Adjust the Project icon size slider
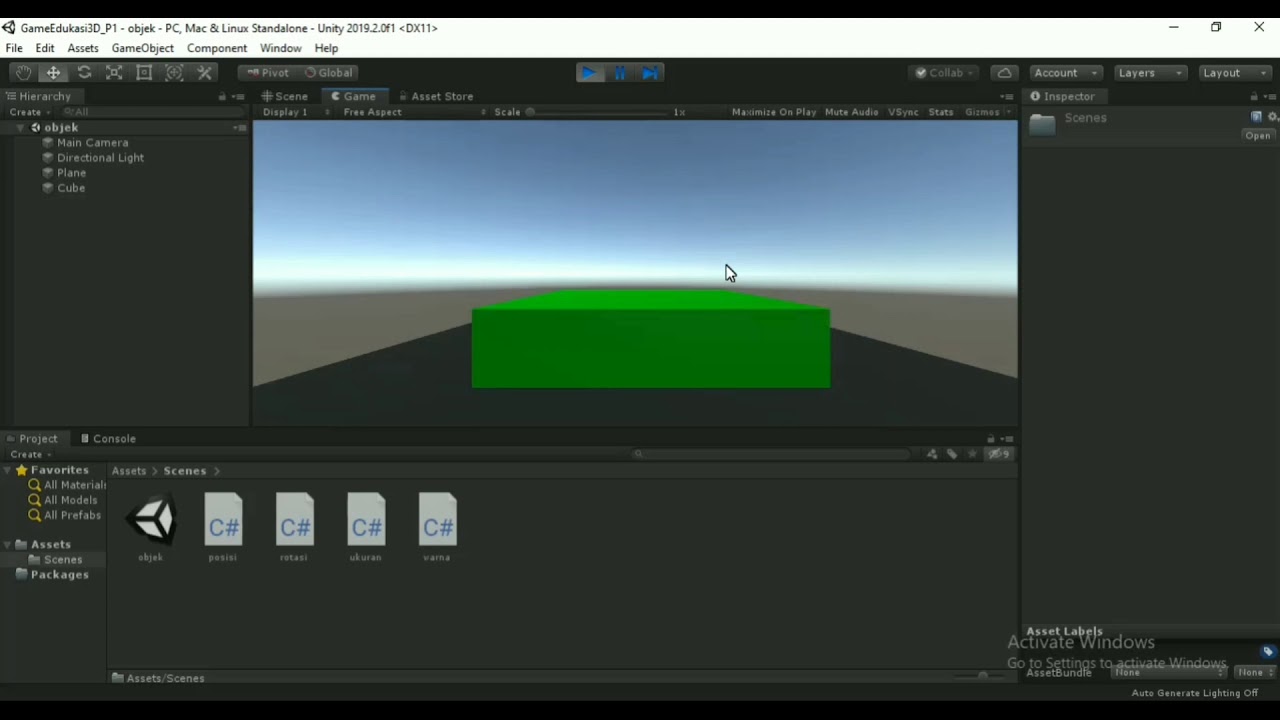1280x720 pixels. click(x=981, y=677)
